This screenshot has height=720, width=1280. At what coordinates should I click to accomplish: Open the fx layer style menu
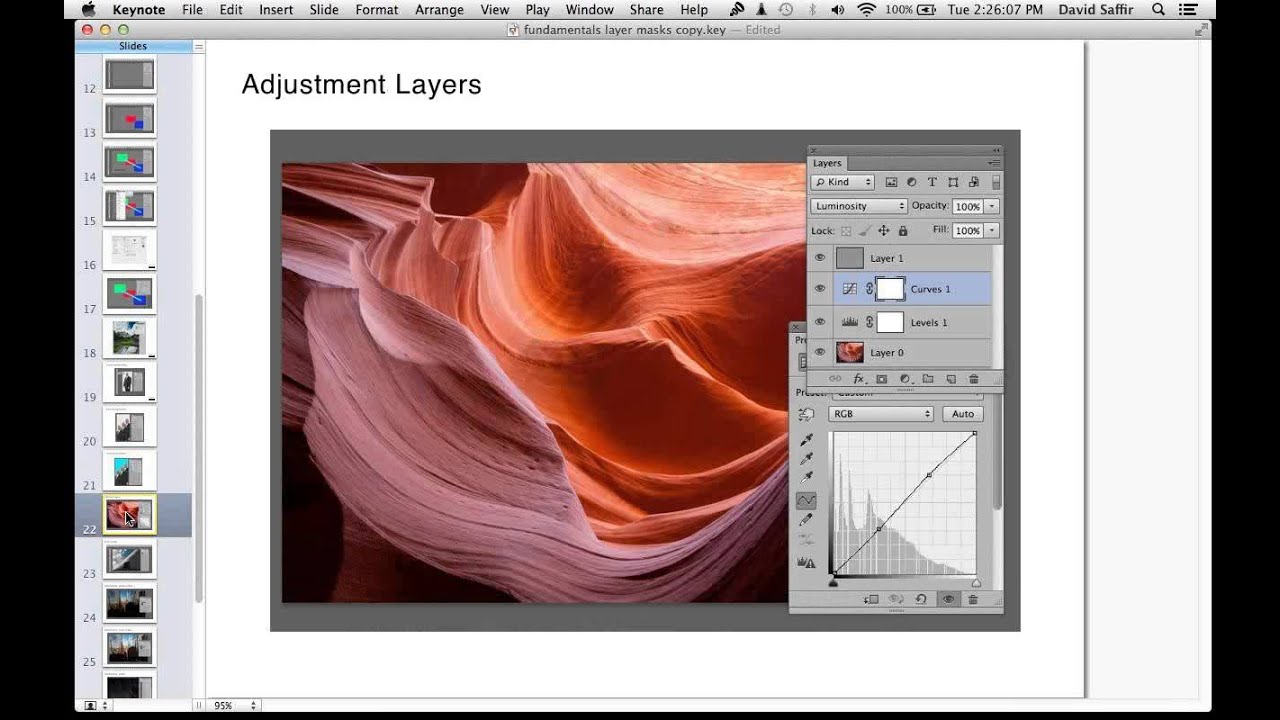click(x=859, y=379)
